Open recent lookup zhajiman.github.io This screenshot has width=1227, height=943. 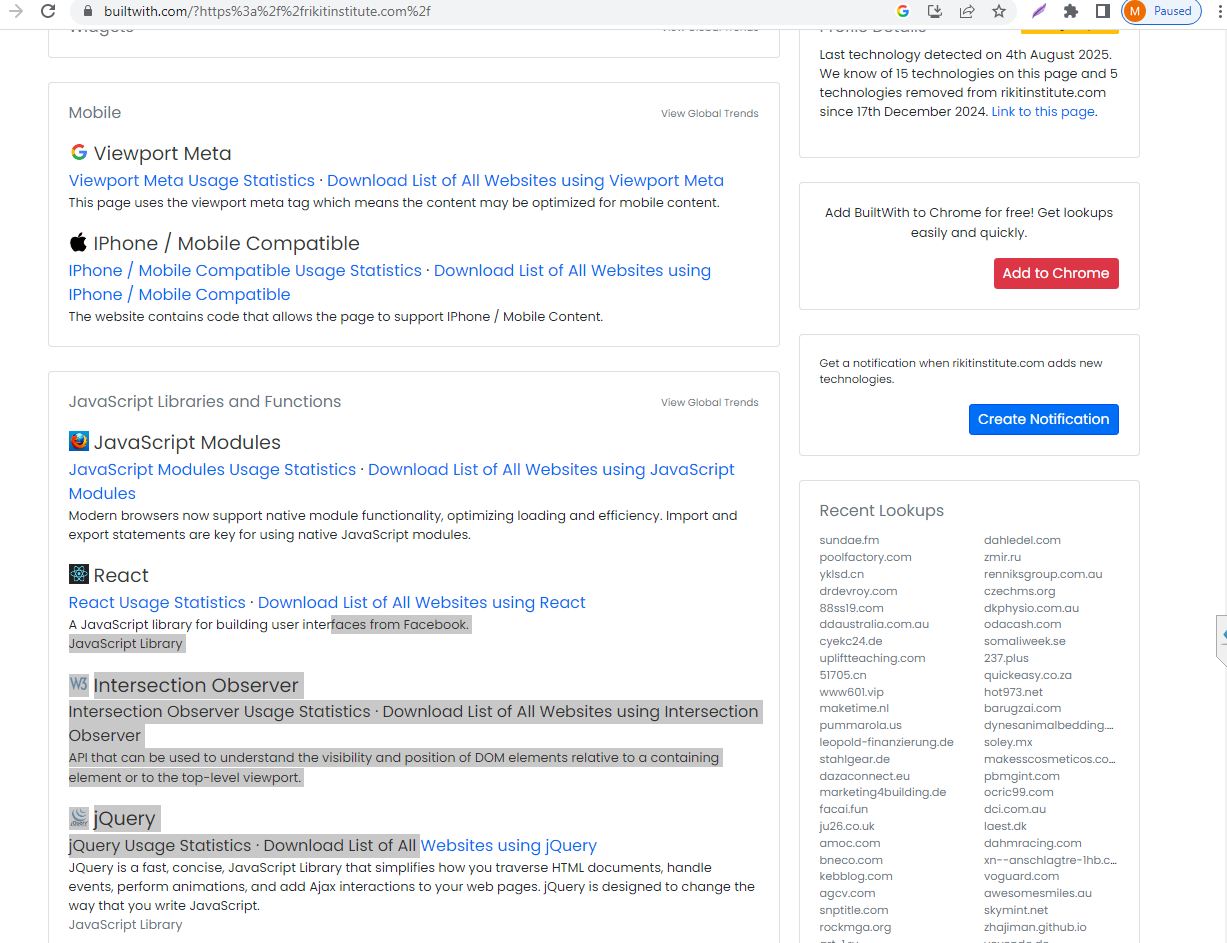click(1035, 927)
